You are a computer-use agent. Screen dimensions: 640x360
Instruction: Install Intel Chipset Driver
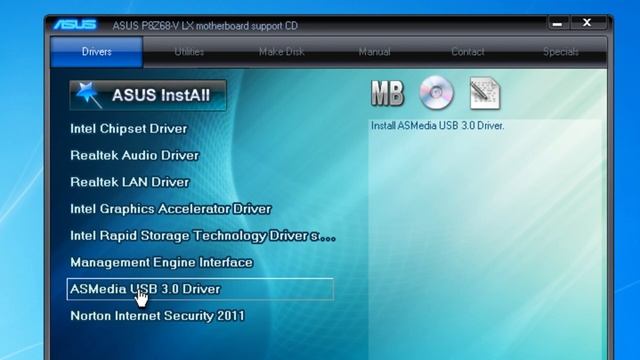tap(129, 129)
